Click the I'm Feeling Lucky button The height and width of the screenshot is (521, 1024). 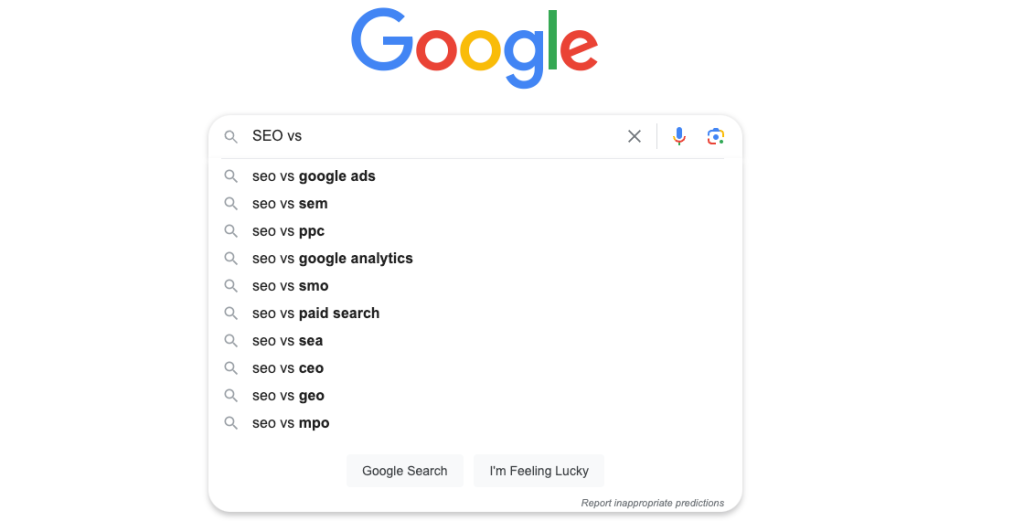click(x=539, y=471)
